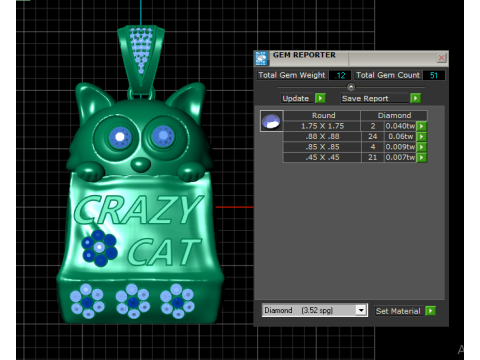Viewport: 480px width, 360px height.
Task: Select the '.45 X .45' size cell
Action: 322,157
